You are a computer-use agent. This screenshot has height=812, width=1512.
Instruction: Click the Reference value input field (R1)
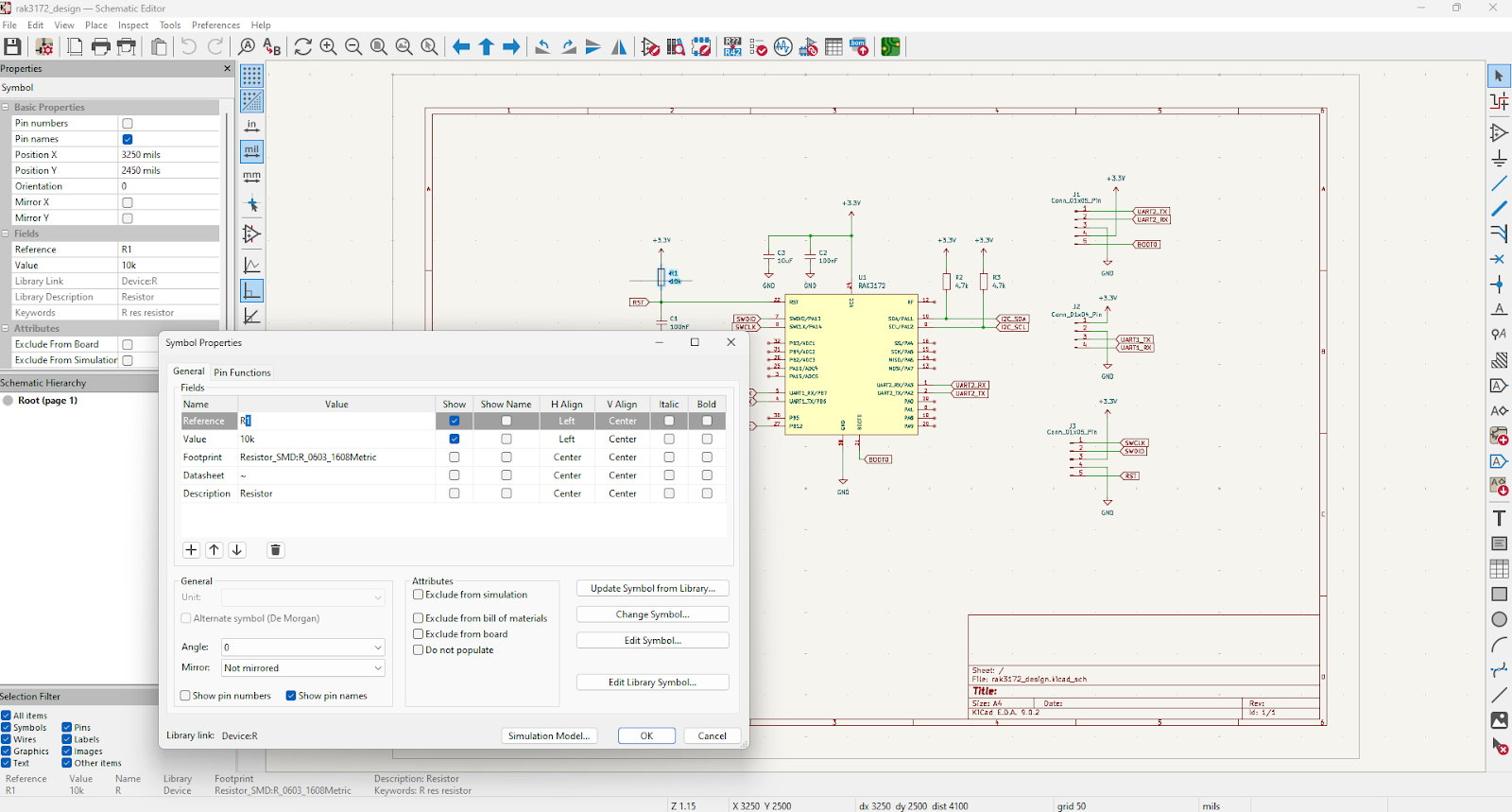[x=335, y=421]
